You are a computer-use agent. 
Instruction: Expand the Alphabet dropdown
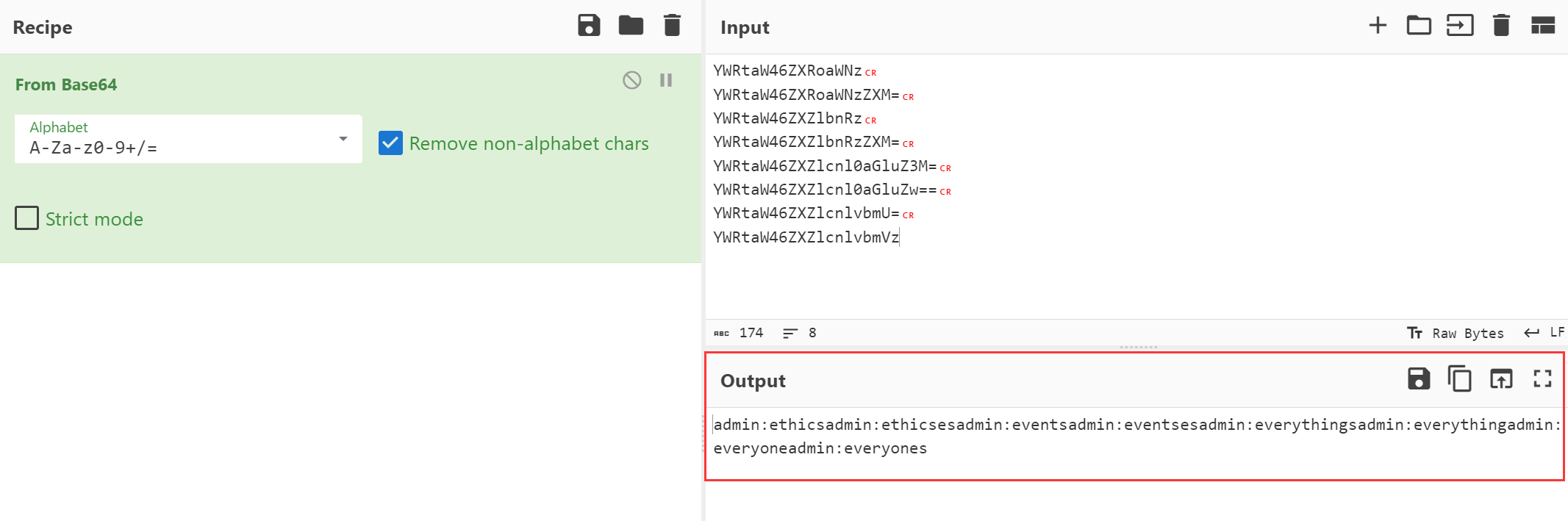tap(343, 139)
